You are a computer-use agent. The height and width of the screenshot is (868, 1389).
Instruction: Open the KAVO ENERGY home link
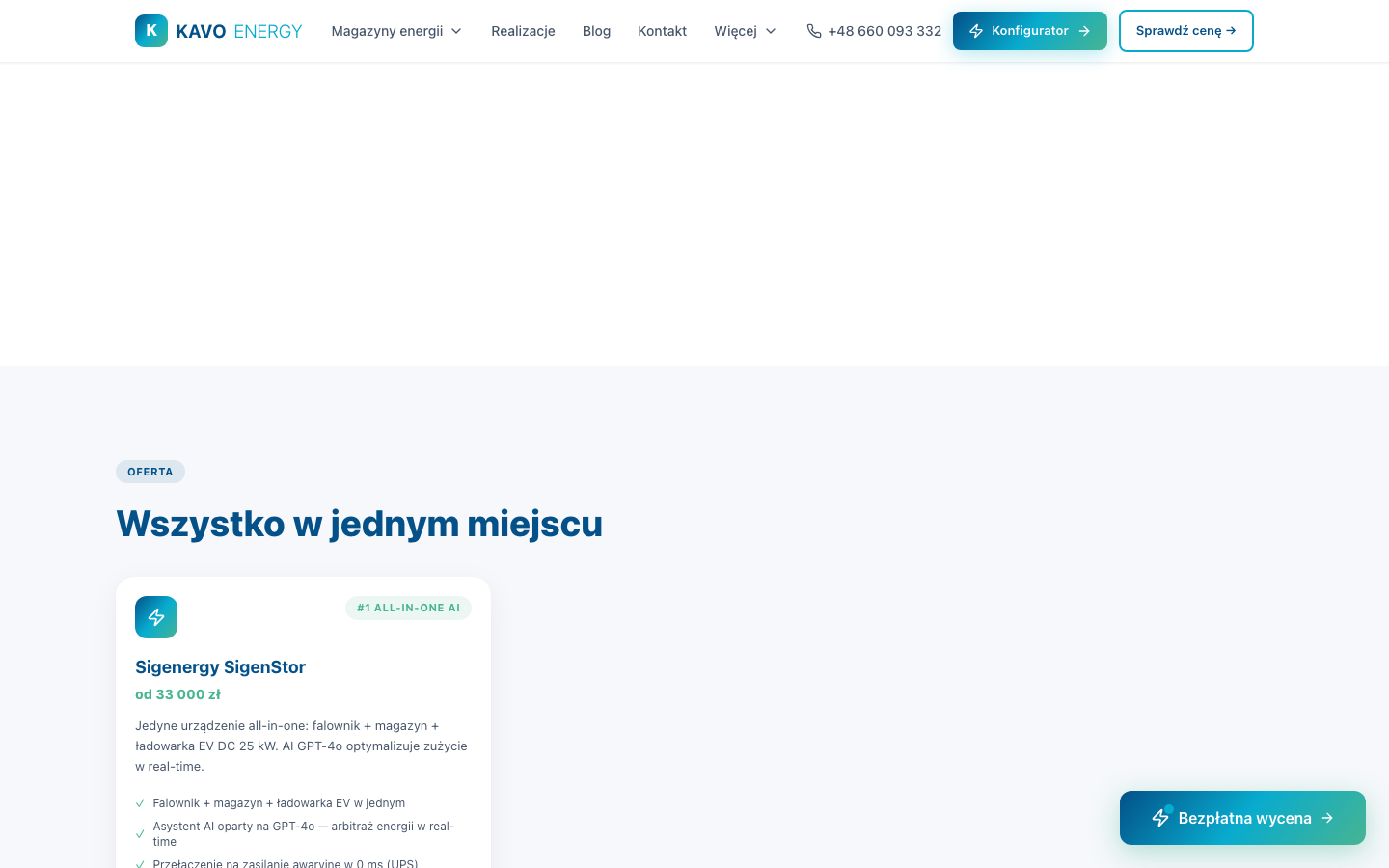(x=219, y=31)
